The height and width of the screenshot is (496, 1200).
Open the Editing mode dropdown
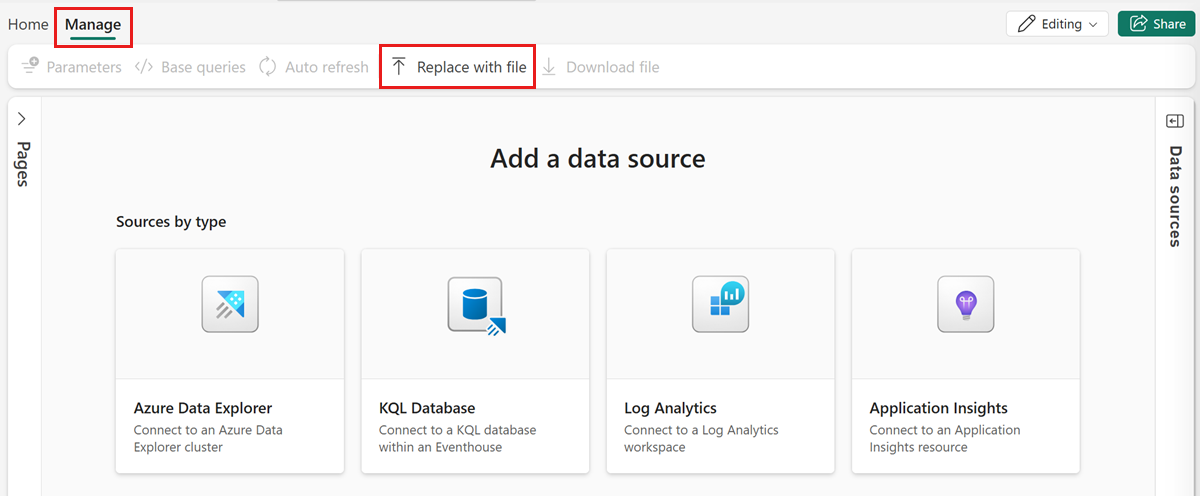point(1057,24)
